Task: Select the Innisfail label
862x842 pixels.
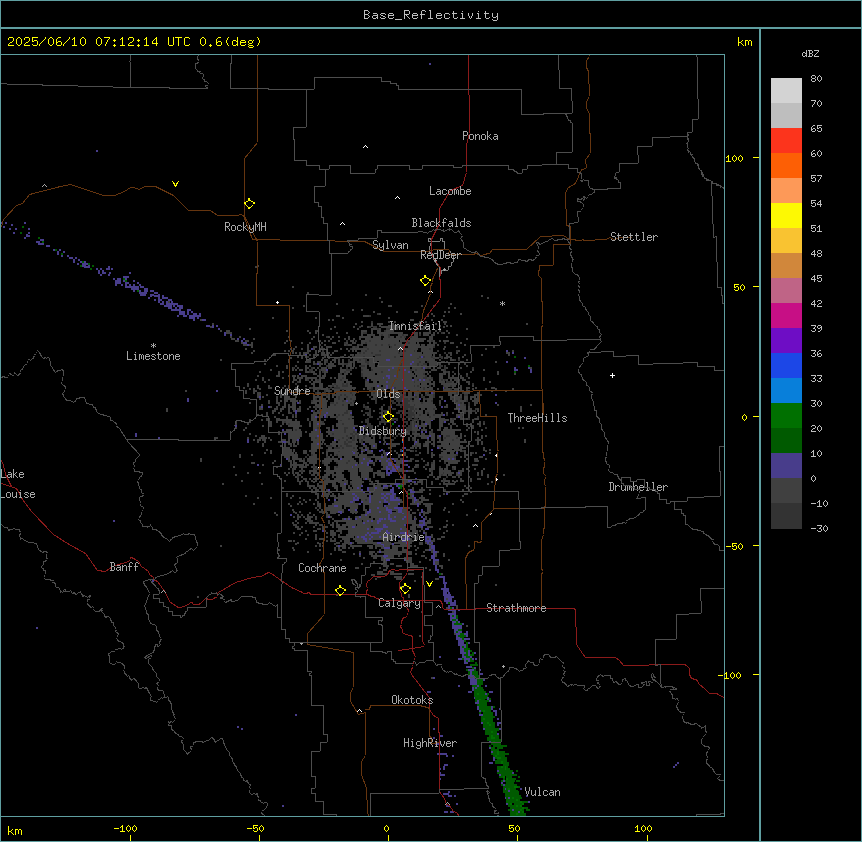Action: coord(415,326)
